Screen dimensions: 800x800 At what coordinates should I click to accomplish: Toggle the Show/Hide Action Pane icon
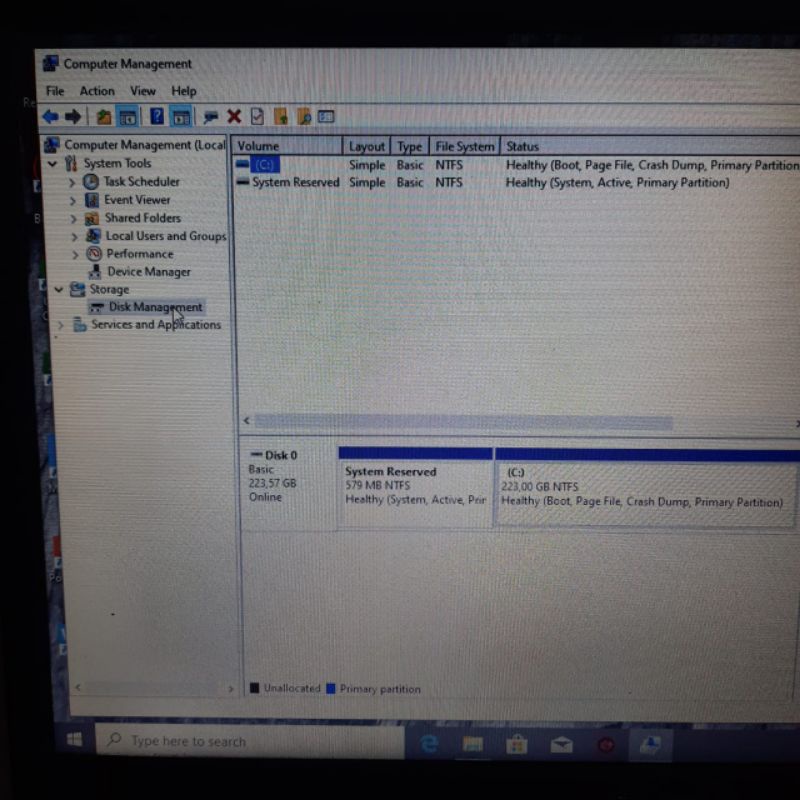181,117
